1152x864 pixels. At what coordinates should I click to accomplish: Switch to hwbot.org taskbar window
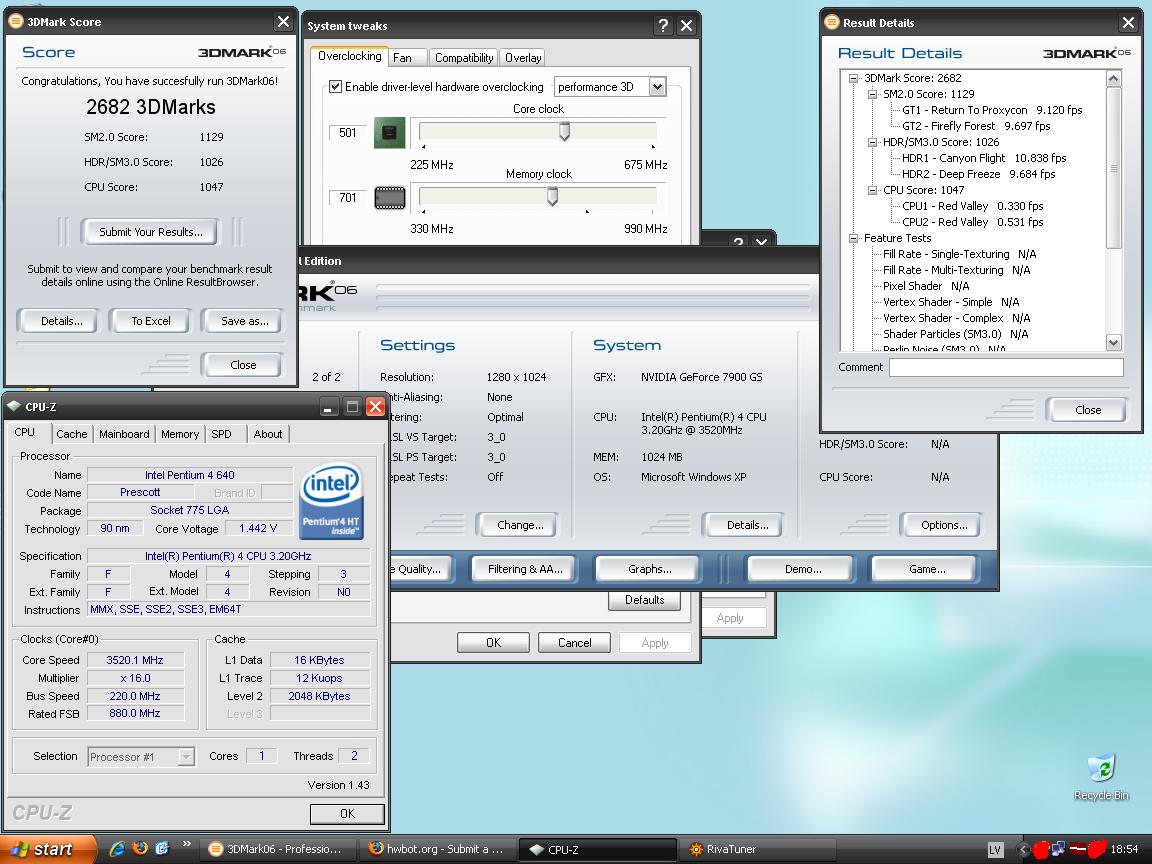(437, 849)
